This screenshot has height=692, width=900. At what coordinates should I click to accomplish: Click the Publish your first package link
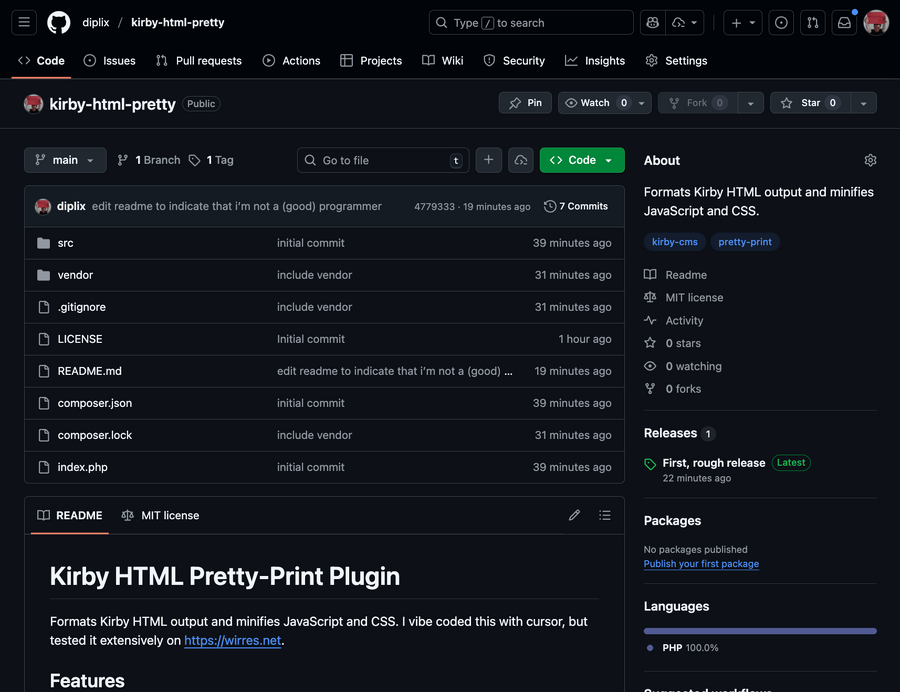click(701, 564)
